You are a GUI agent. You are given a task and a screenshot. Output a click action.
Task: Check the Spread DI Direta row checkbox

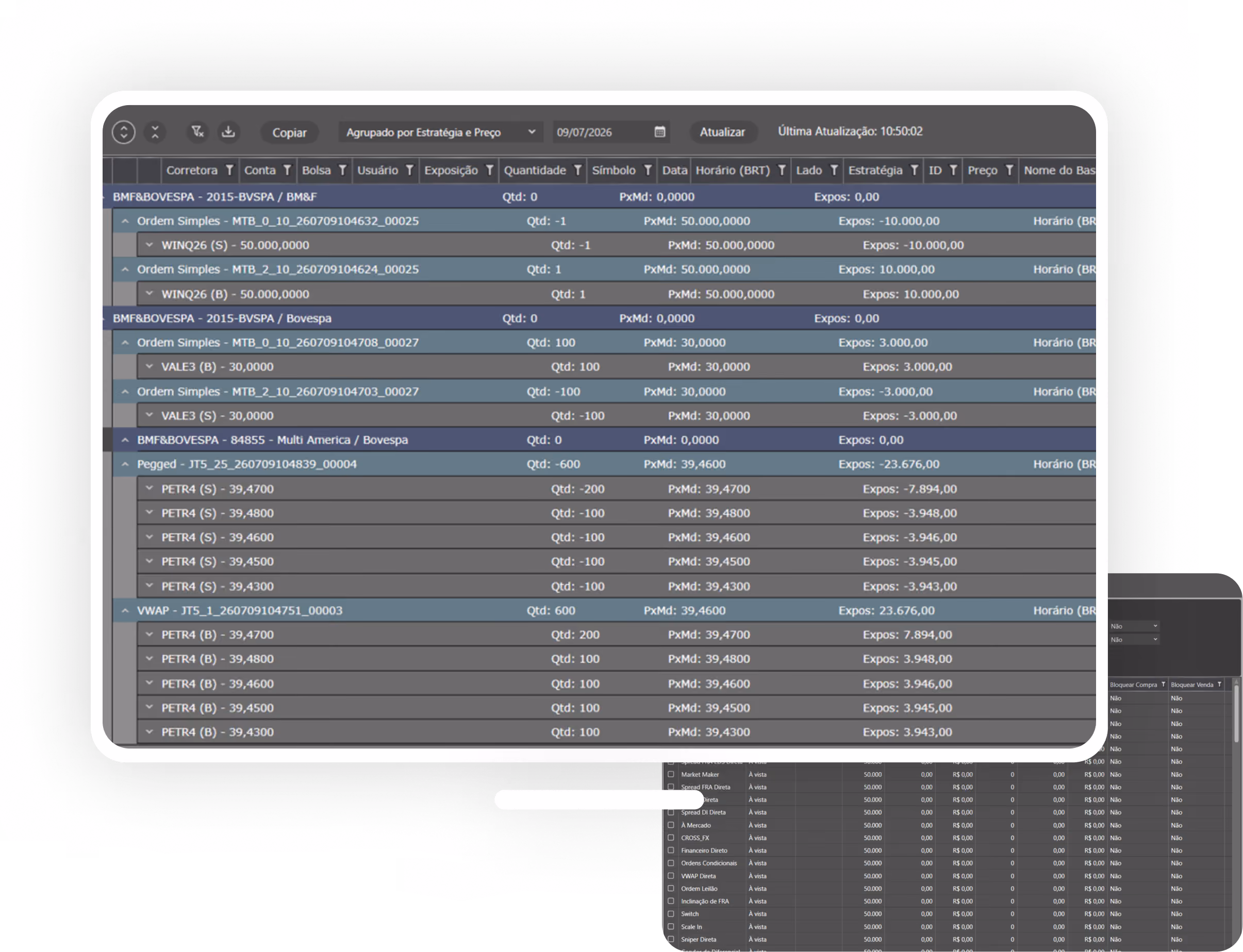click(671, 812)
